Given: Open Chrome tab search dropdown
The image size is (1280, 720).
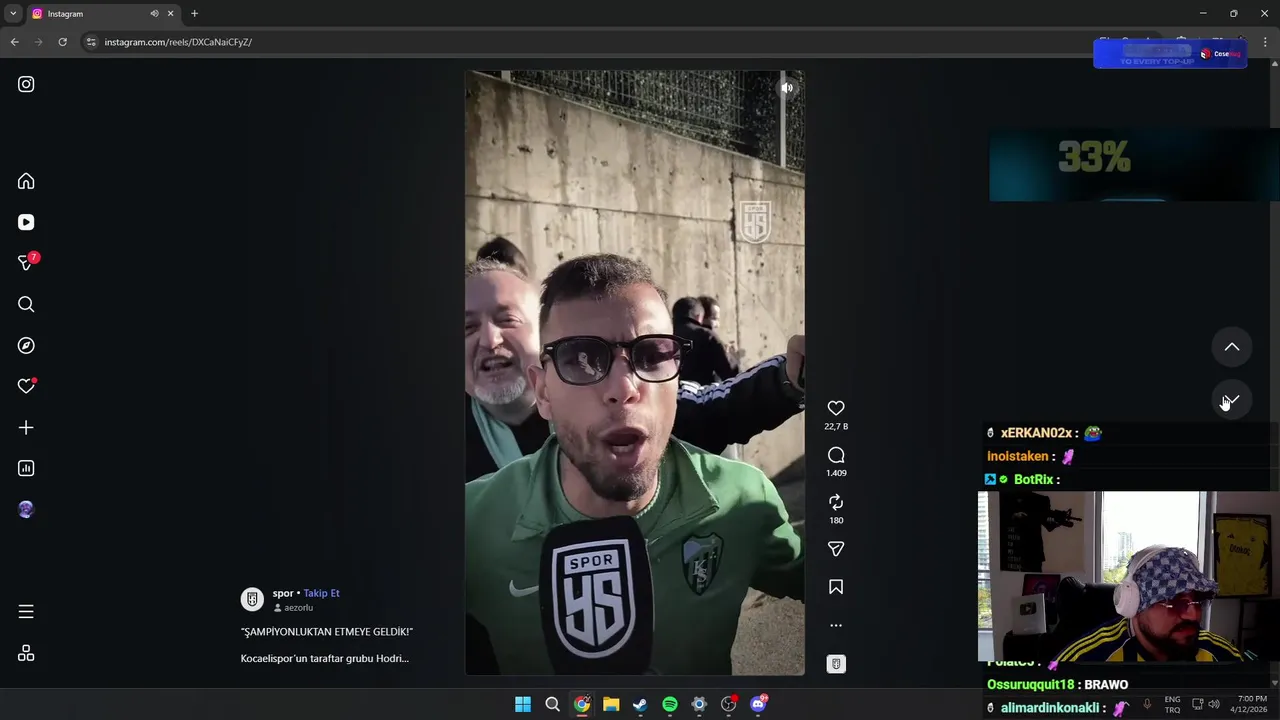Looking at the screenshot, I should [x=13, y=13].
